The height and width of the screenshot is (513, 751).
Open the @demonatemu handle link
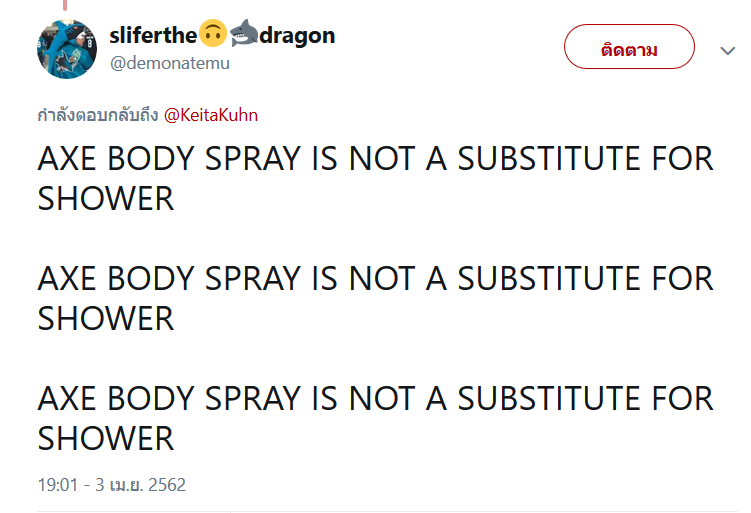coord(170,63)
